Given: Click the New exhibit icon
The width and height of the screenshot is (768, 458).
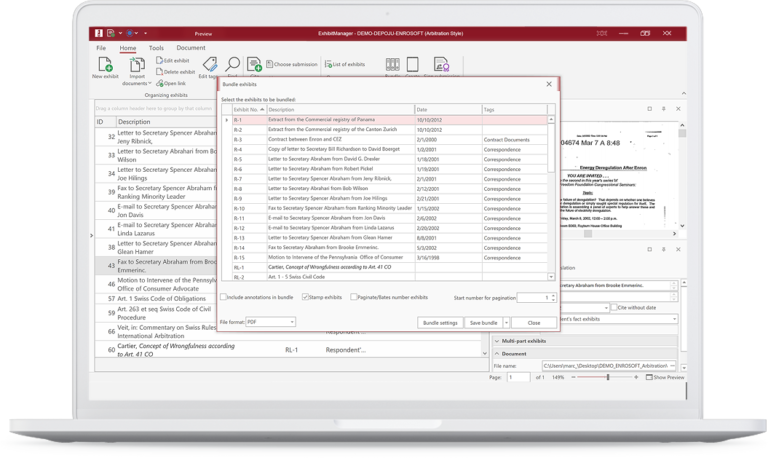Looking at the screenshot, I should (105, 64).
